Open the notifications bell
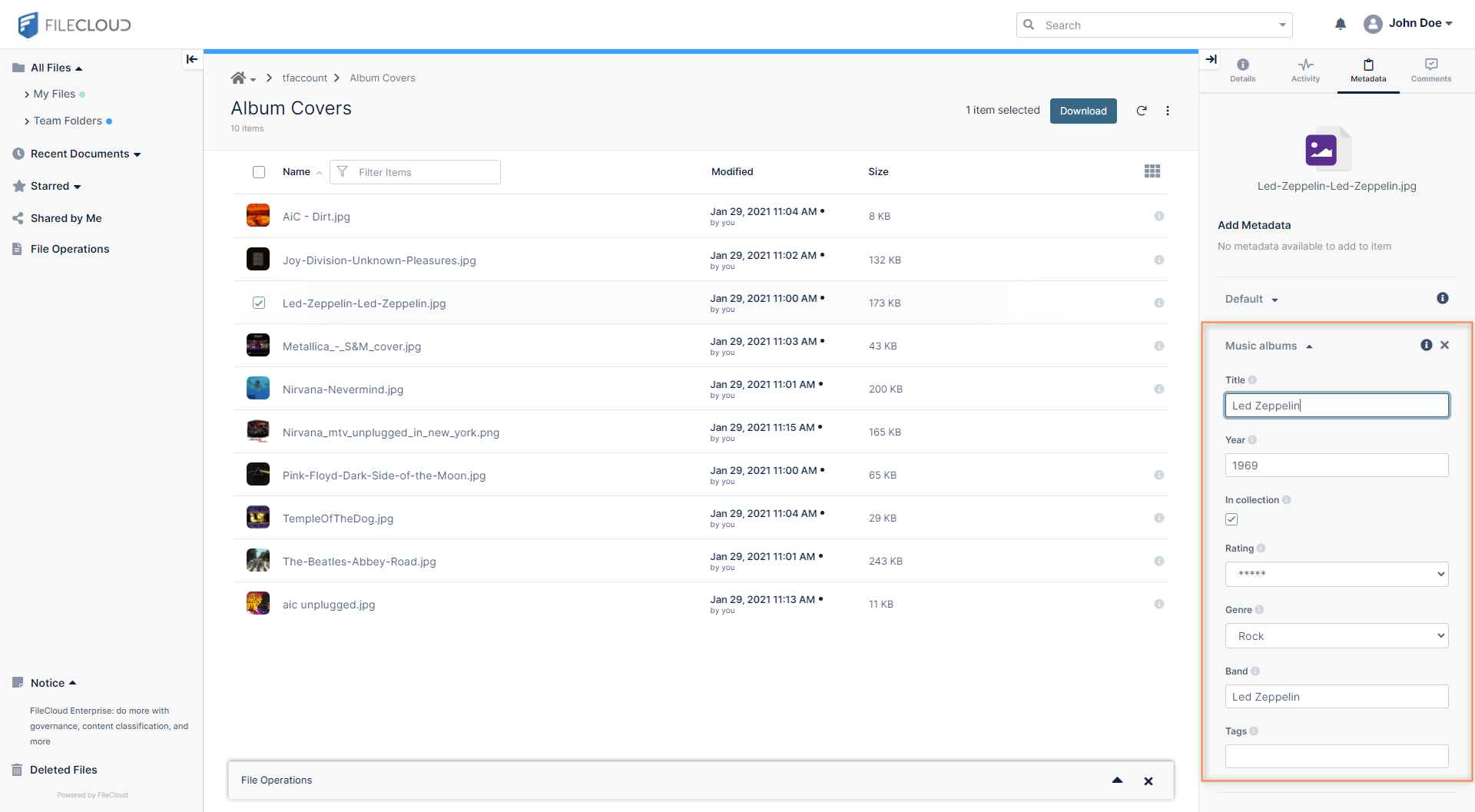The width and height of the screenshot is (1475, 812). click(1341, 24)
